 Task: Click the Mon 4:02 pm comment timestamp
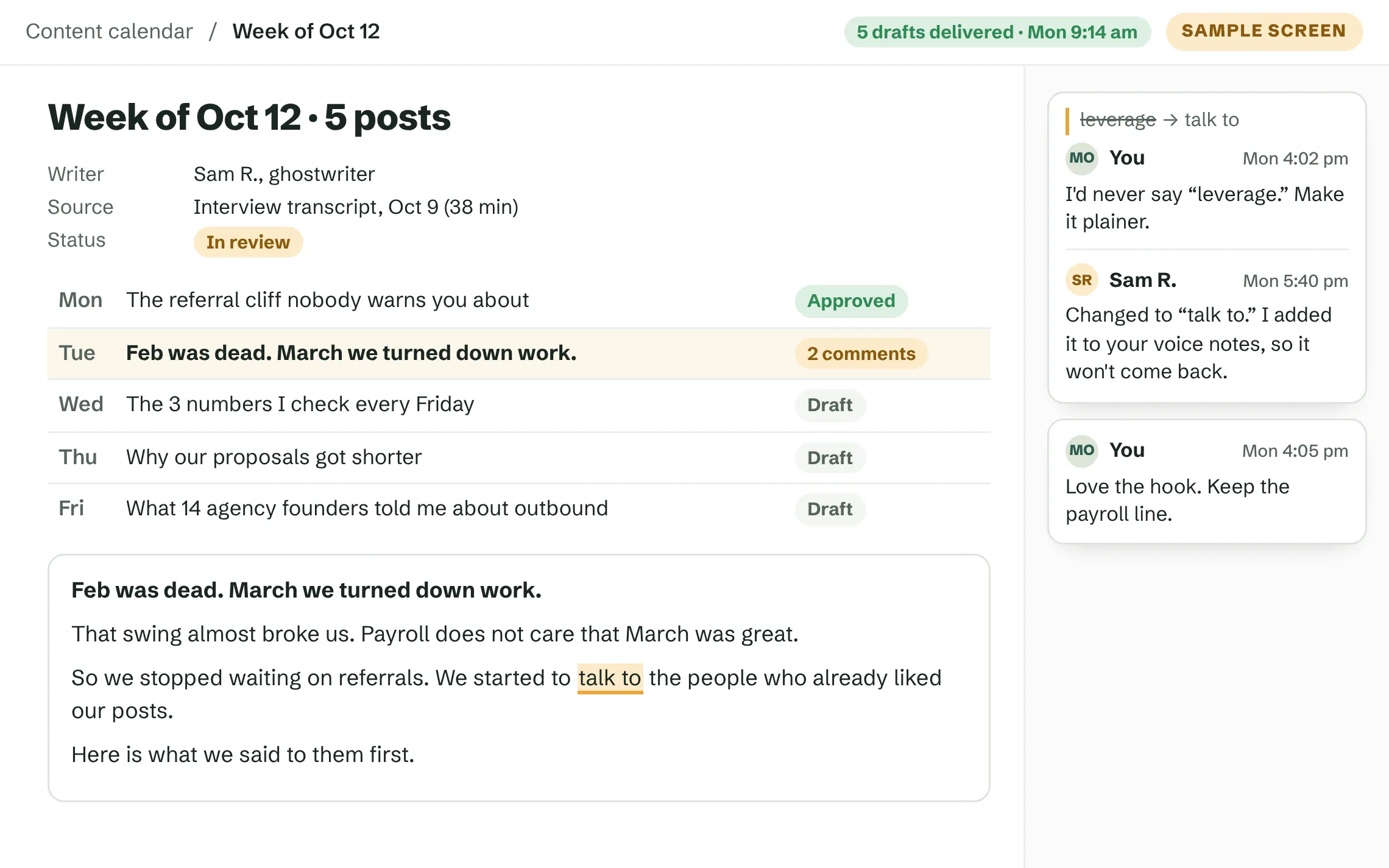[1295, 159]
